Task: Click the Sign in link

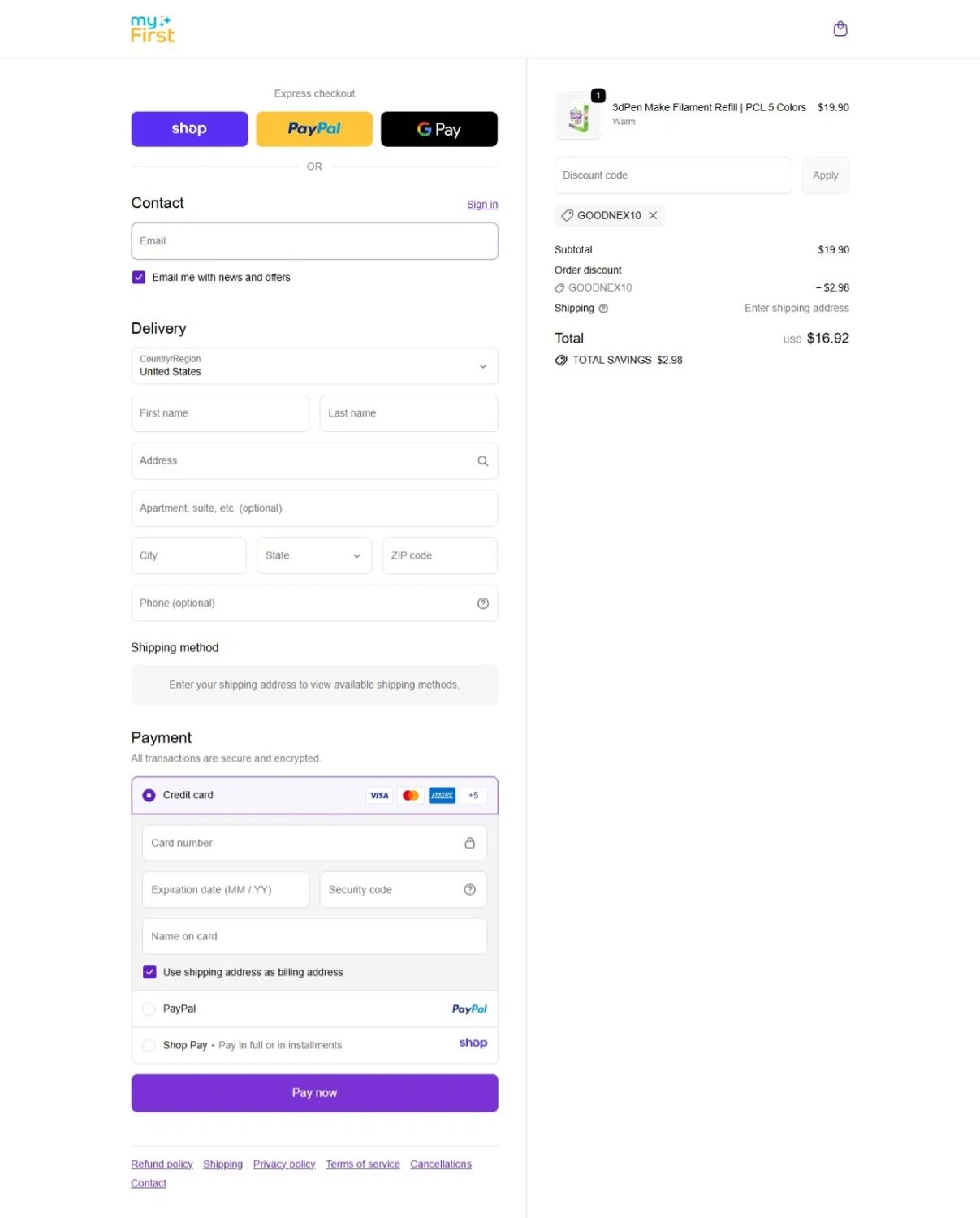Action: [482, 205]
